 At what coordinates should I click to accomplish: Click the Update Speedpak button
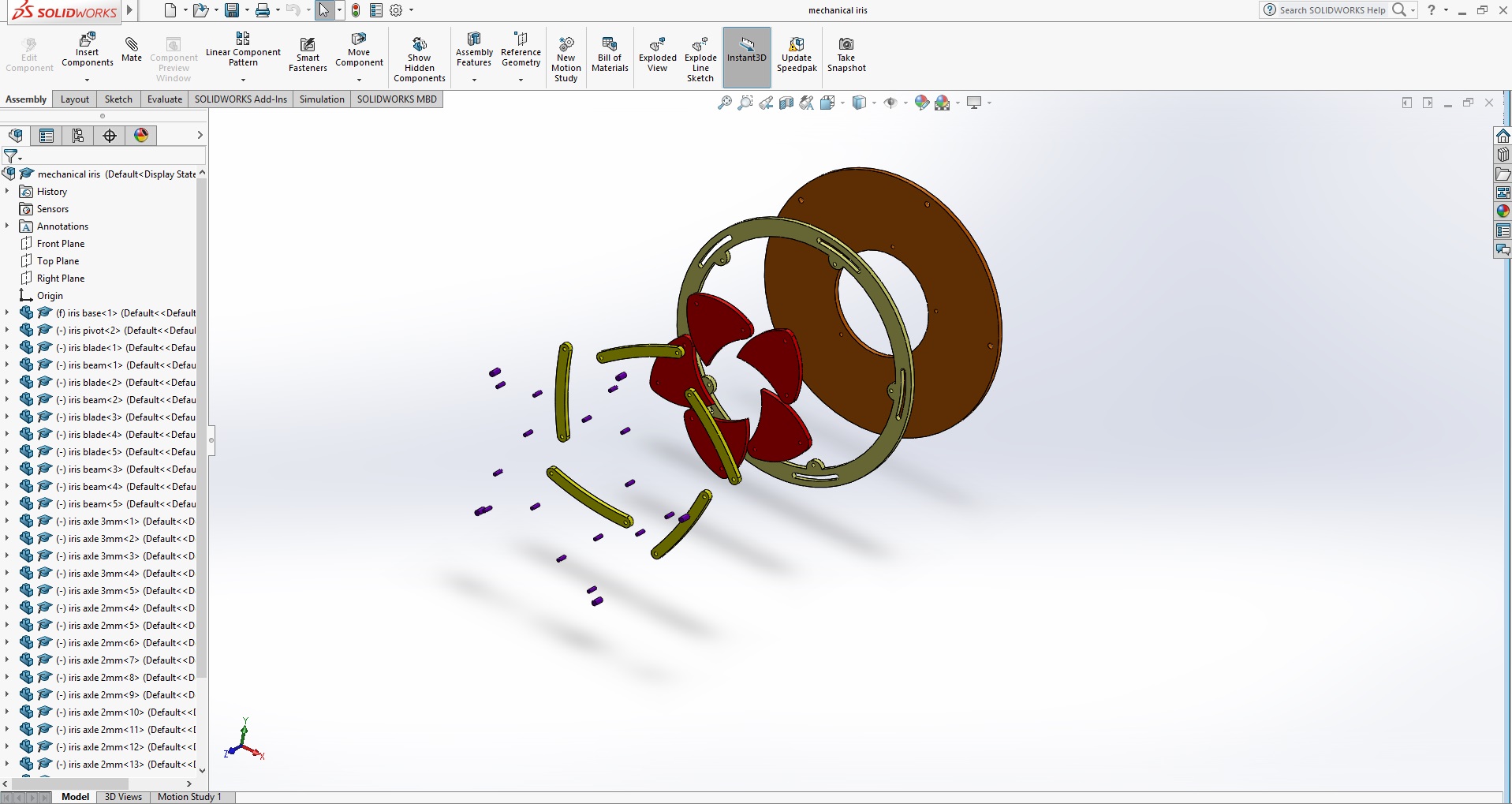796,54
